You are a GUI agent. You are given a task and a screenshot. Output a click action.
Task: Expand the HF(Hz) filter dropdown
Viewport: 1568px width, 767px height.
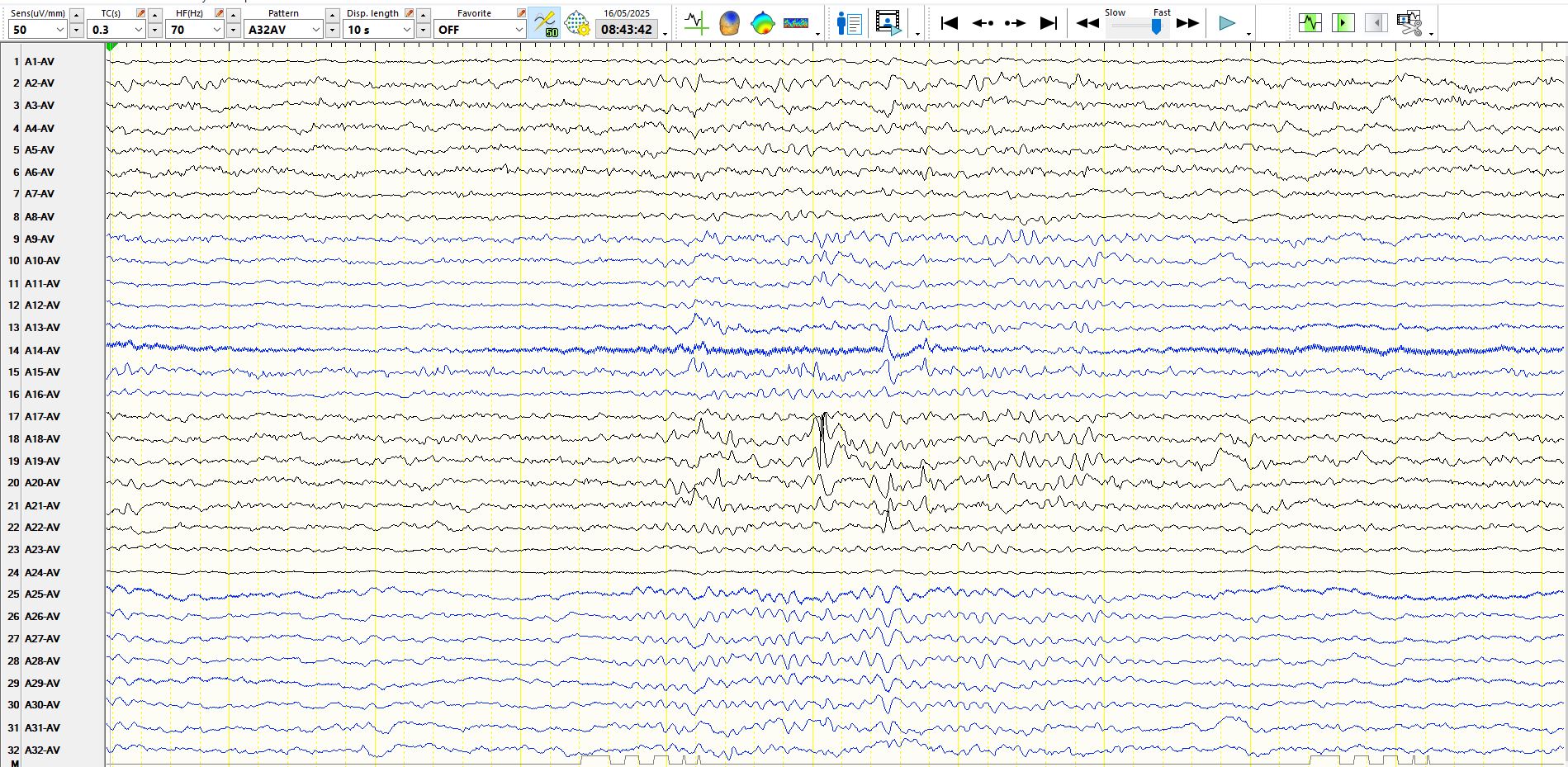coord(217,30)
